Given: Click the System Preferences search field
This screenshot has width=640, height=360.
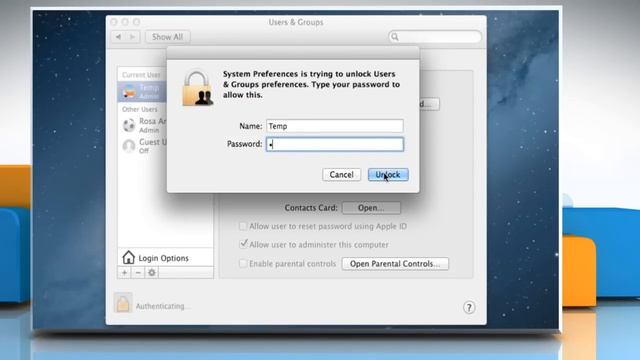Looking at the screenshot, I should coord(435,37).
